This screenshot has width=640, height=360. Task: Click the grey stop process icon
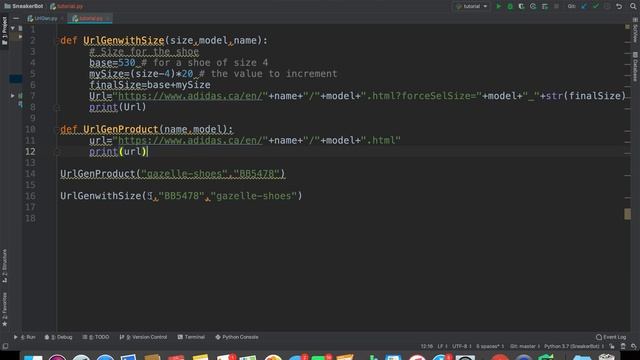556,7
